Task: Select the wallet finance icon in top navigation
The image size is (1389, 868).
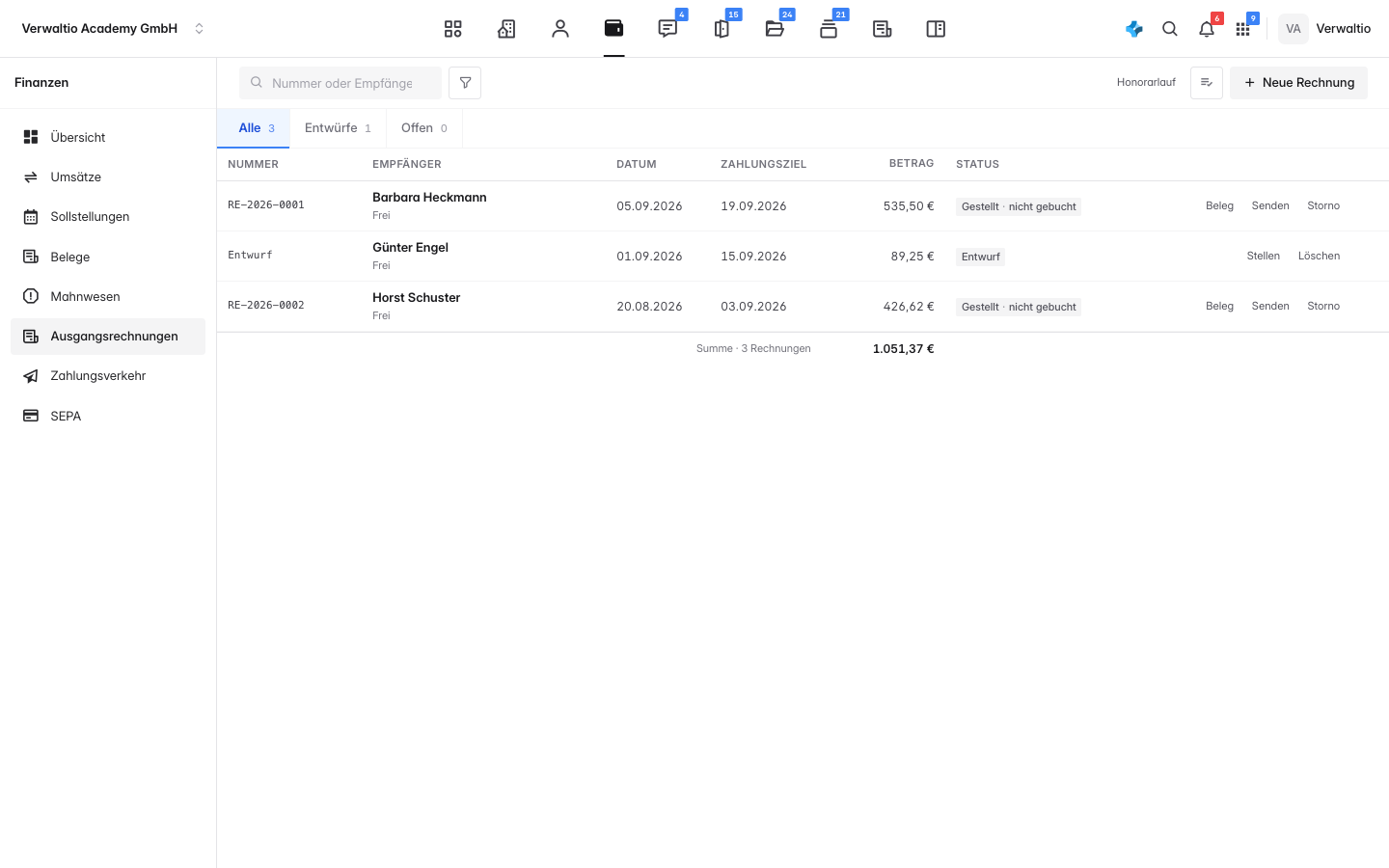Action: [613, 29]
